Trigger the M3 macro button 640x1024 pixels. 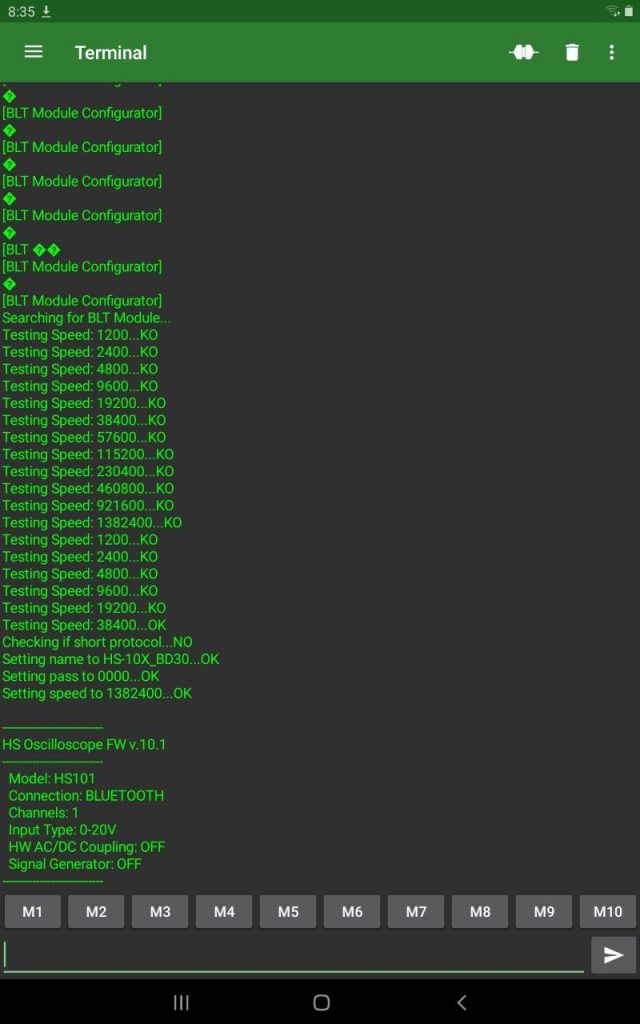160,912
